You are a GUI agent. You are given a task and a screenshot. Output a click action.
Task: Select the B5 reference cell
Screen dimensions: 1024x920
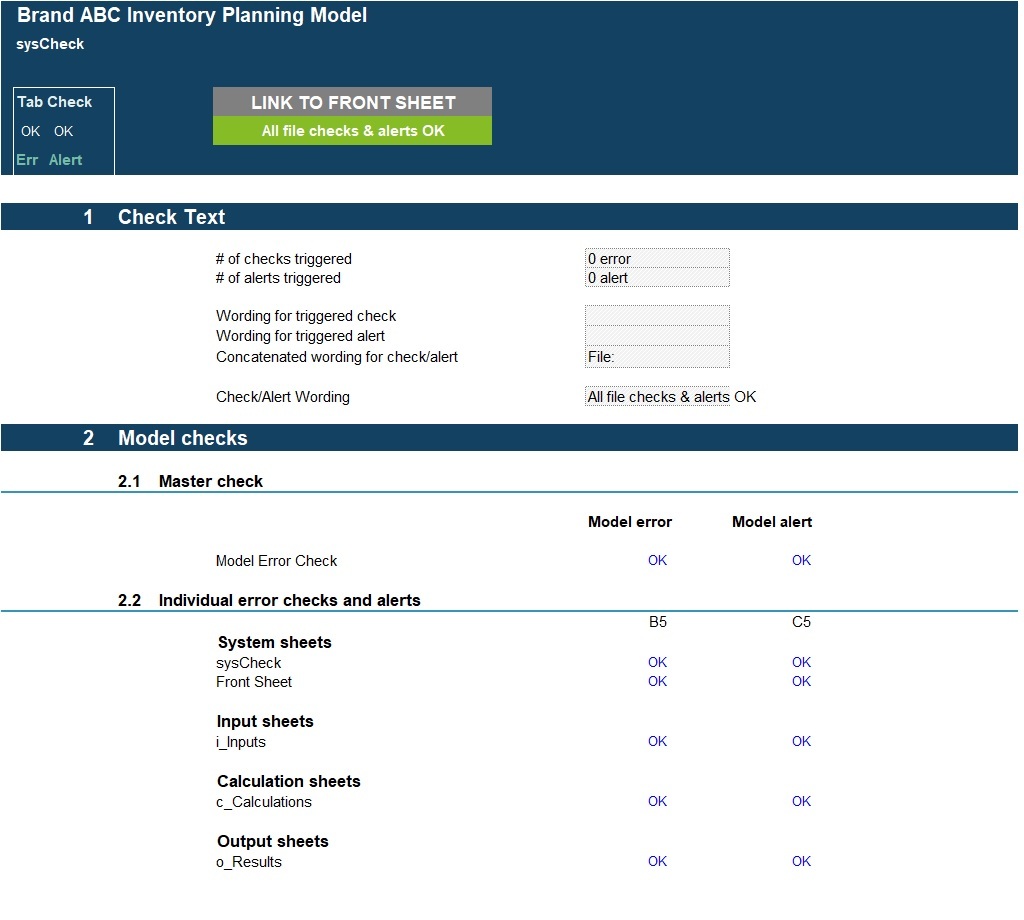pos(657,622)
